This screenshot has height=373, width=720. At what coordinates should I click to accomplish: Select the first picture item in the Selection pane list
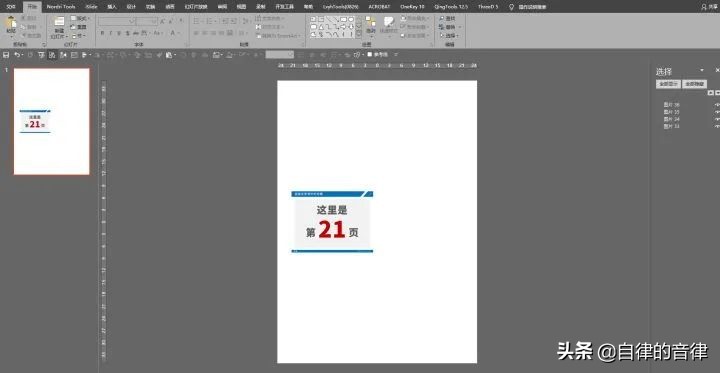click(x=671, y=105)
